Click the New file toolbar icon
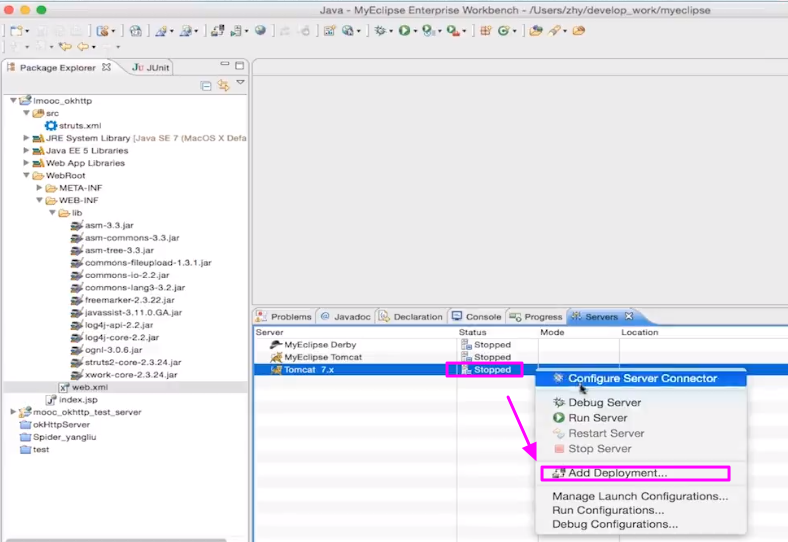 click(15, 31)
